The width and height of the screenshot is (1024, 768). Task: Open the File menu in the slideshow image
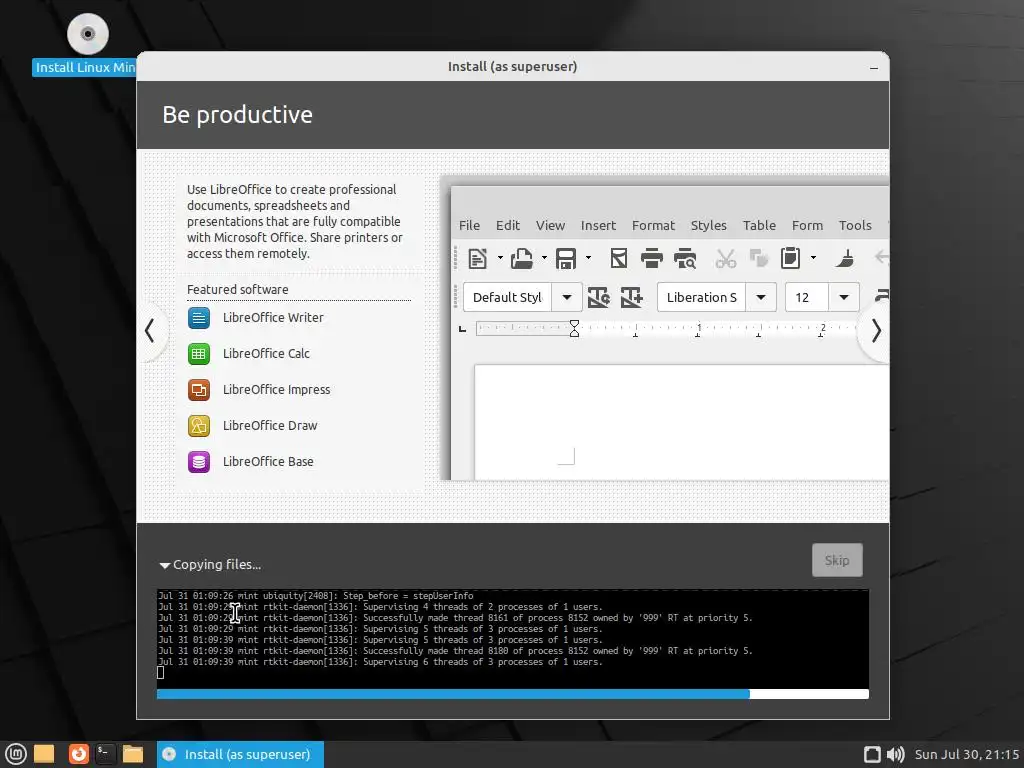[469, 225]
